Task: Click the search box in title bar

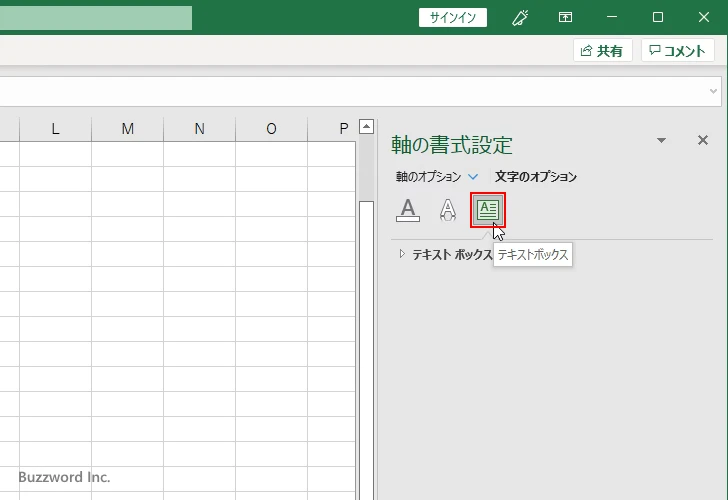Action: click(x=96, y=18)
